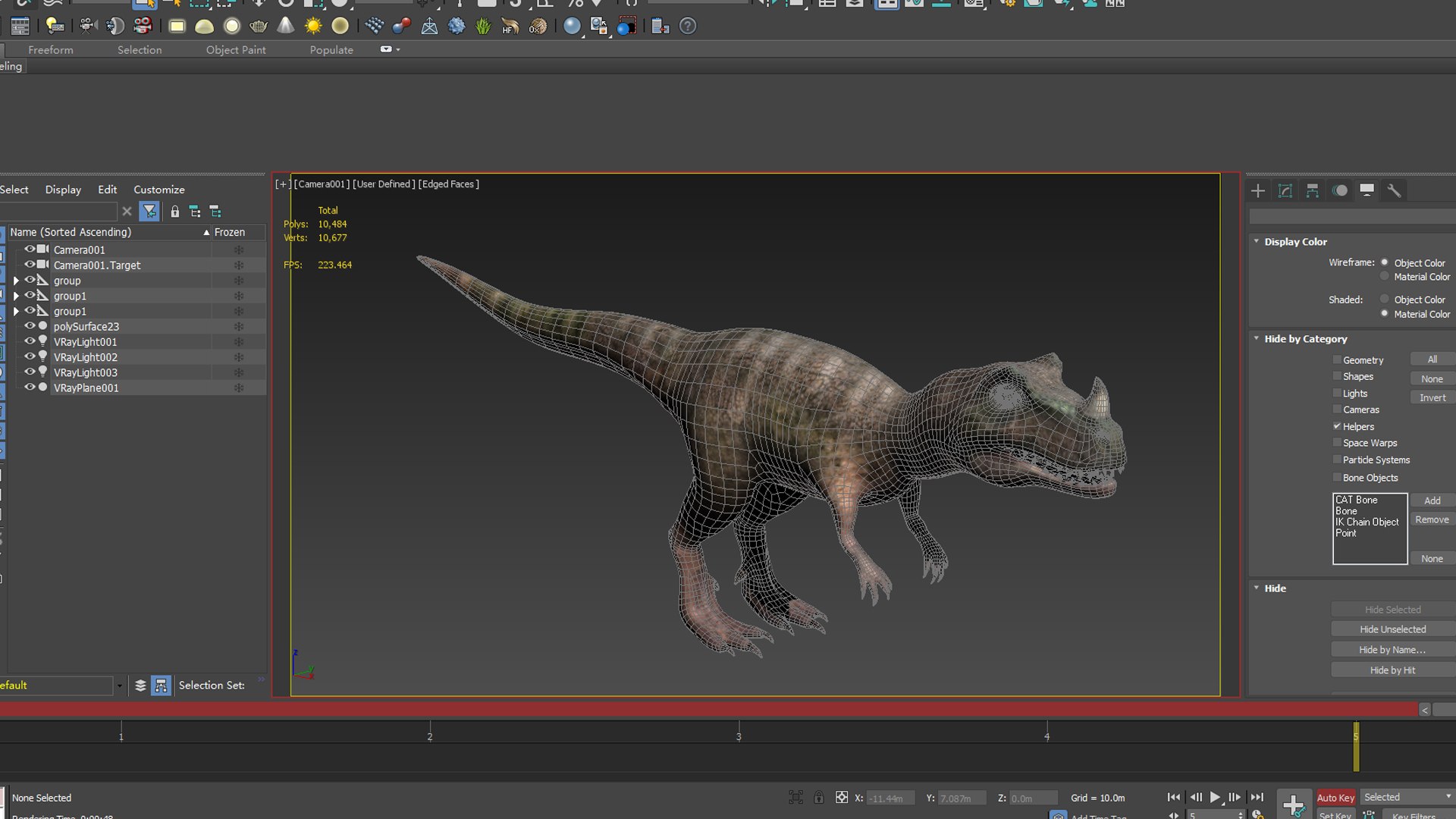Expand the group1 first tree item arrow
Viewport: 1456px width, 819px height.
coord(16,296)
